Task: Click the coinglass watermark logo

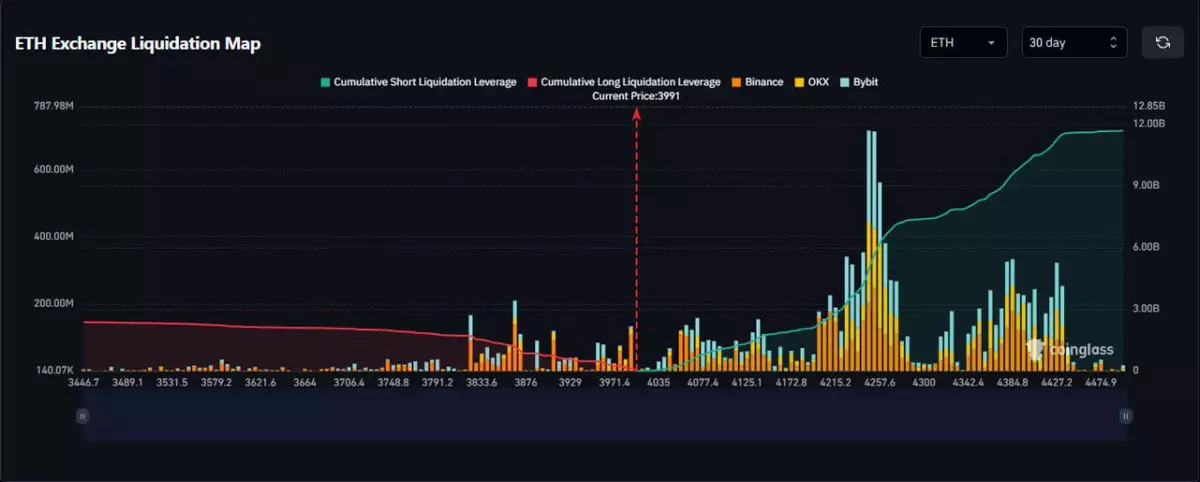Action: pyautogui.click(x=1062, y=348)
